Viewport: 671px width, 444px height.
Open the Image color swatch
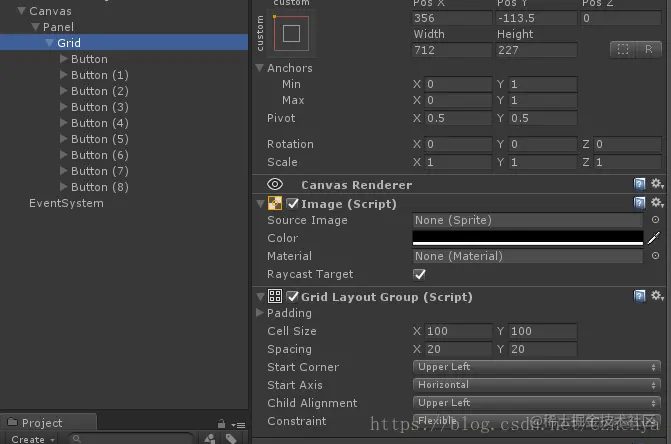(528, 238)
